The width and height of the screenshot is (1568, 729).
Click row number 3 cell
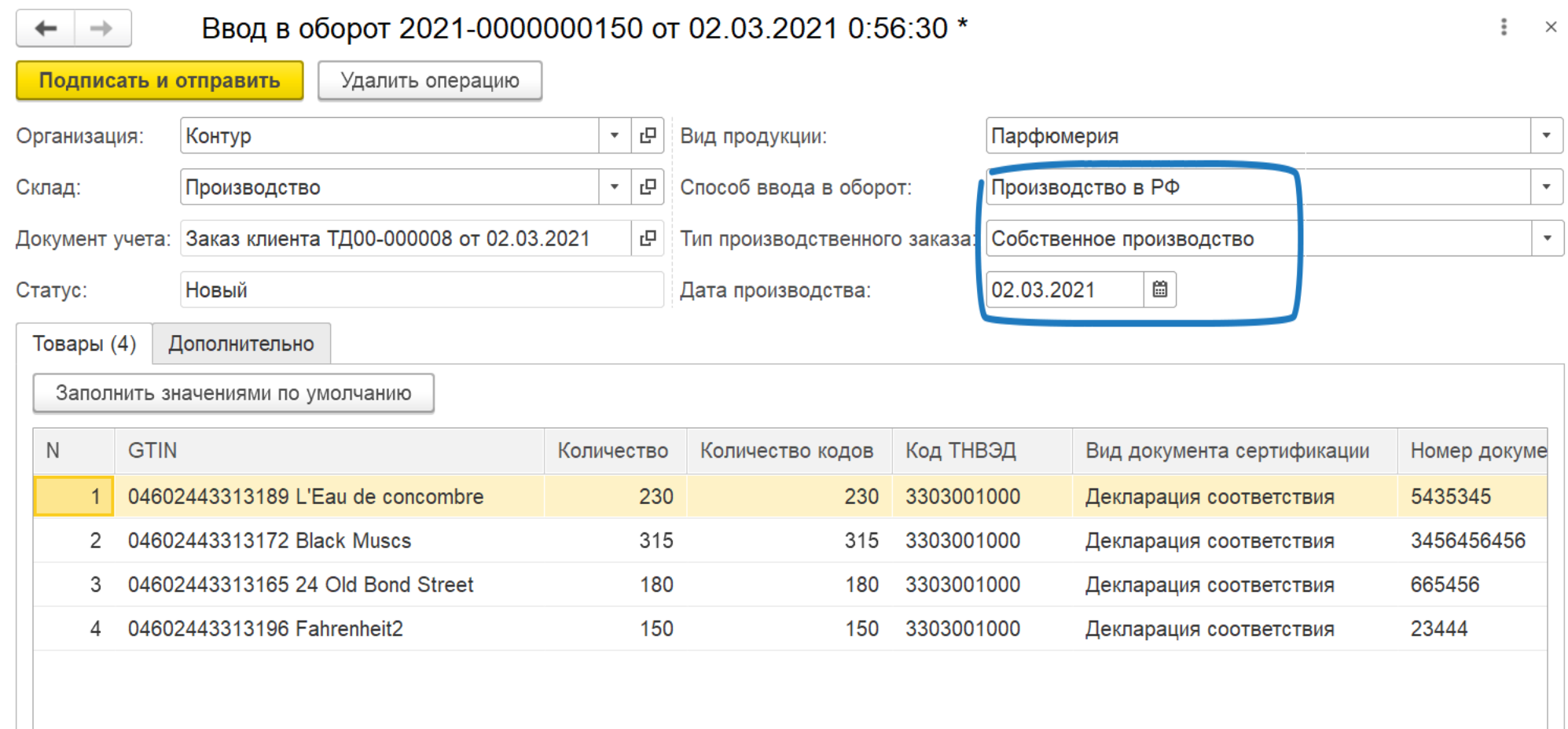tap(74, 584)
